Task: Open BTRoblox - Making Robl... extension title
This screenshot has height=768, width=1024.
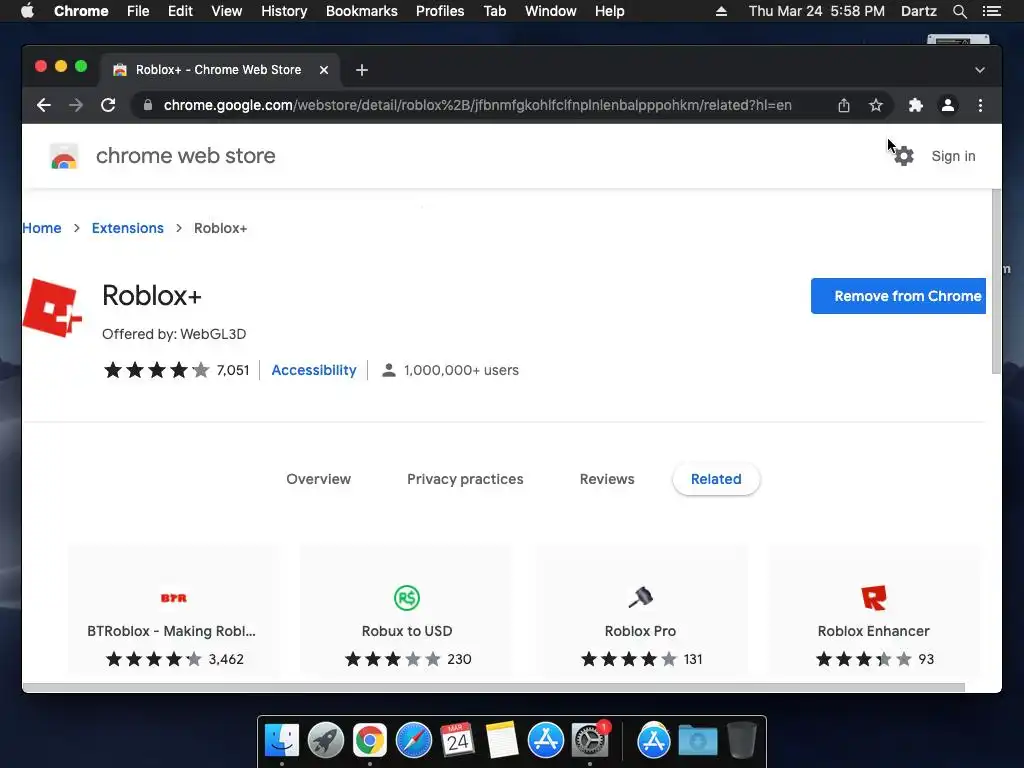Action: pyautogui.click(x=171, y=631)
